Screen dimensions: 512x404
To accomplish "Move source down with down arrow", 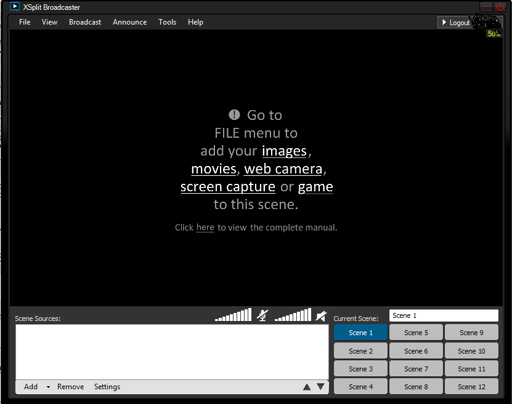I will tap(321, 387).
